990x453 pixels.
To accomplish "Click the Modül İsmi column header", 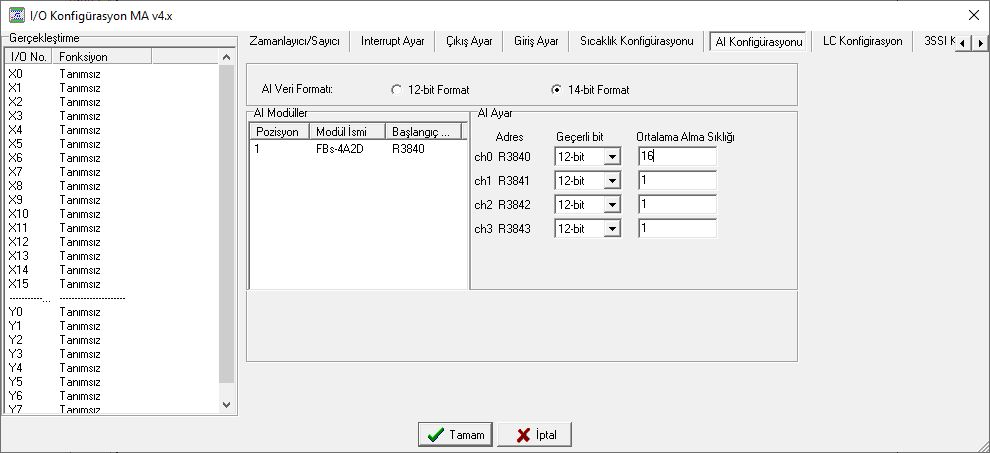I will tap(346, 132).
